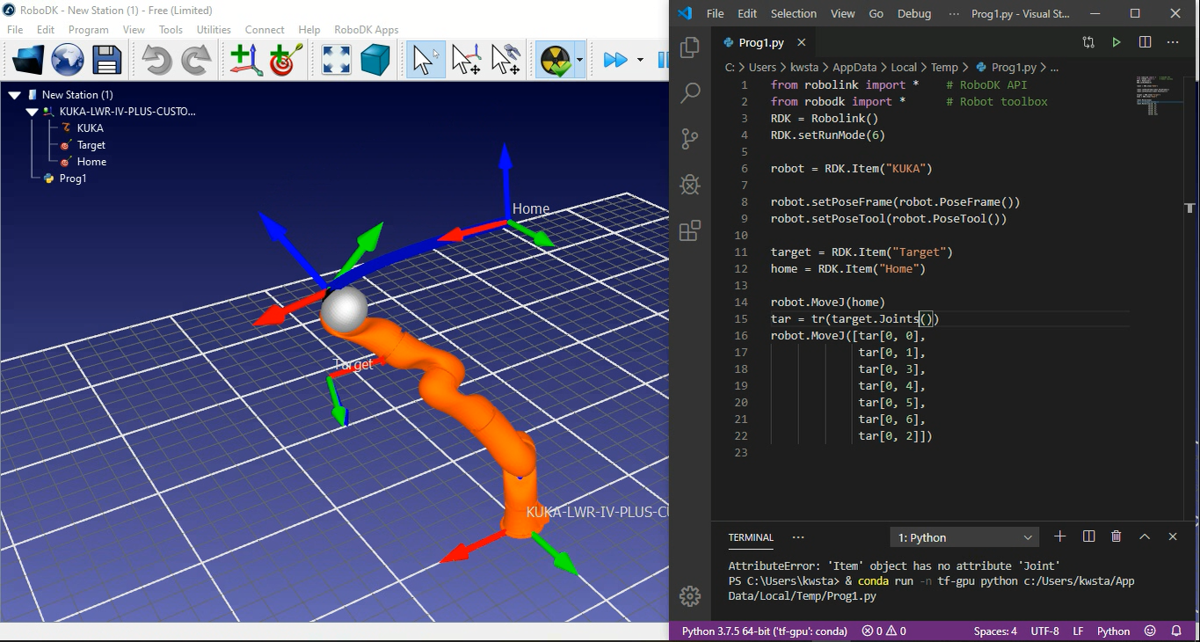Save the station with floppy disk icon
The width and height of the screenshot is (1200, 642).
point(107,60)
